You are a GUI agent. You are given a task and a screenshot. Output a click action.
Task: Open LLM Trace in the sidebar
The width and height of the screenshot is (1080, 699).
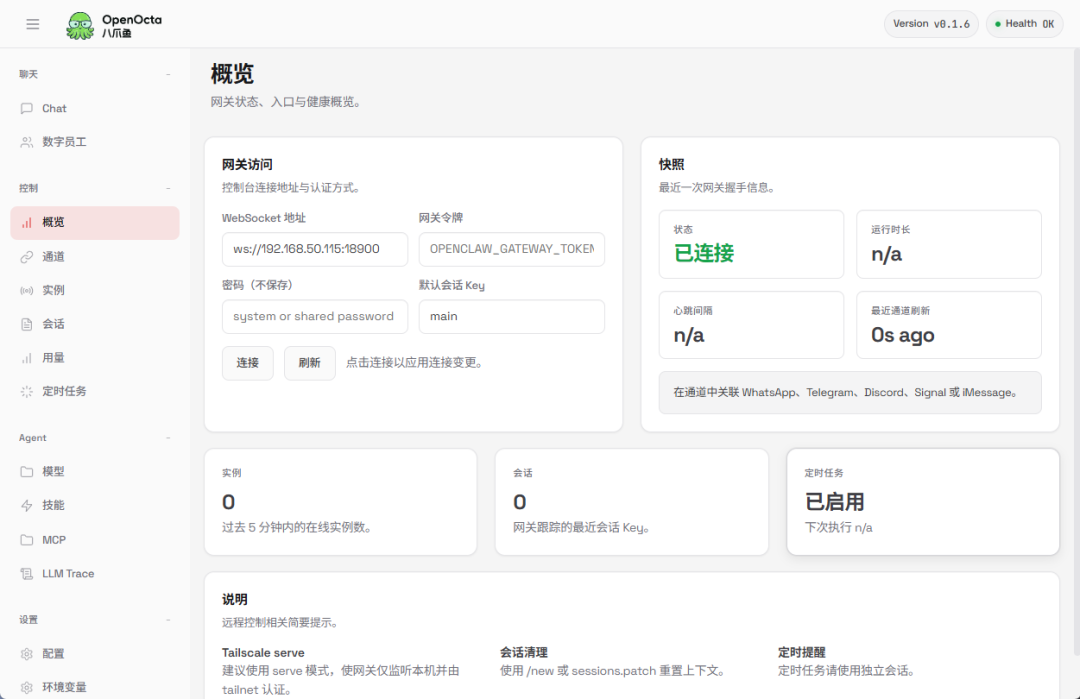[26, 573]
